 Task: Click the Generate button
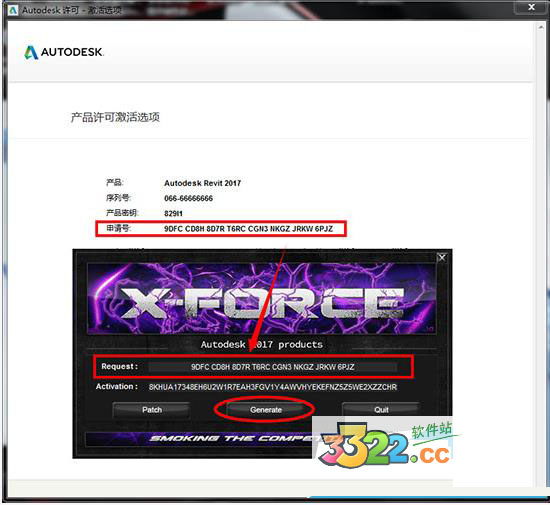click(266, 410)
